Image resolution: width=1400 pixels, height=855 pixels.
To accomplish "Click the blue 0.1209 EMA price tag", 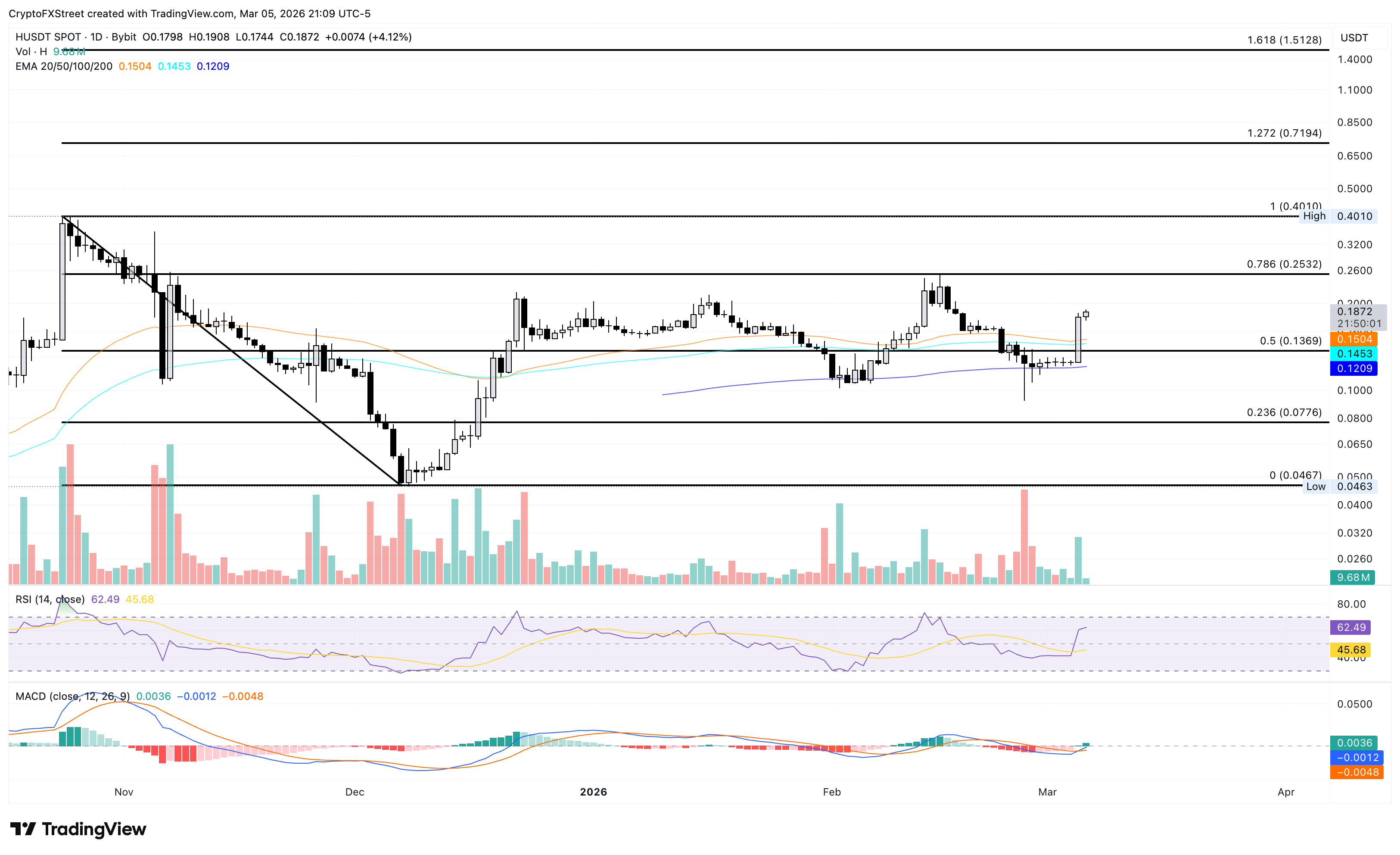I will pos(1354,368).
